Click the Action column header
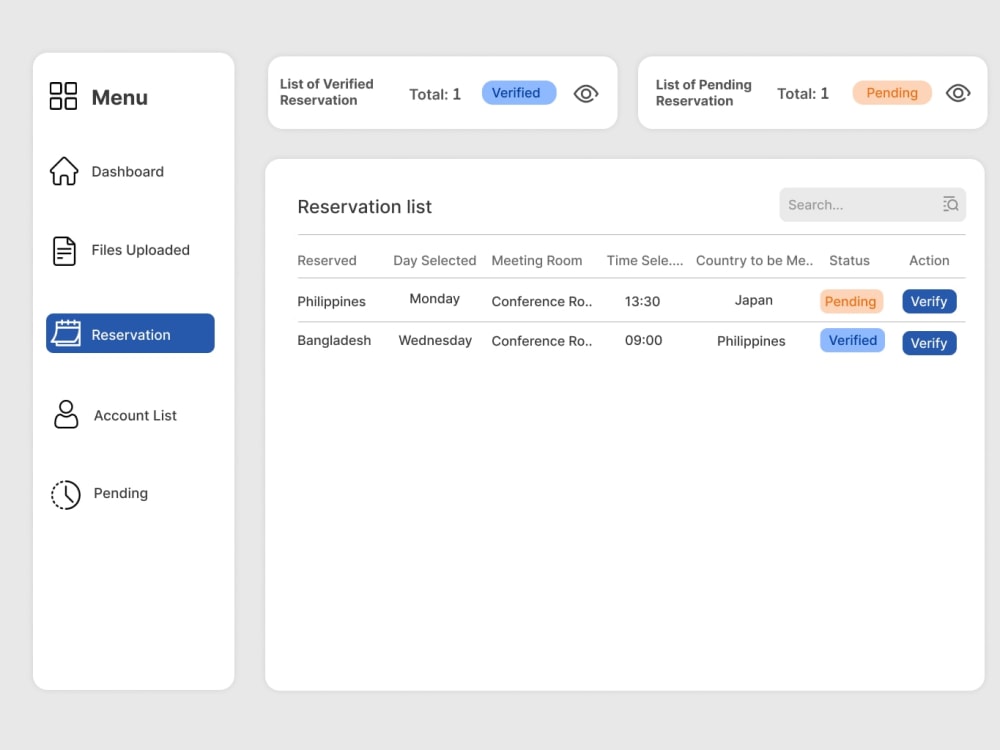The image size is (1000, 750). 929,260
